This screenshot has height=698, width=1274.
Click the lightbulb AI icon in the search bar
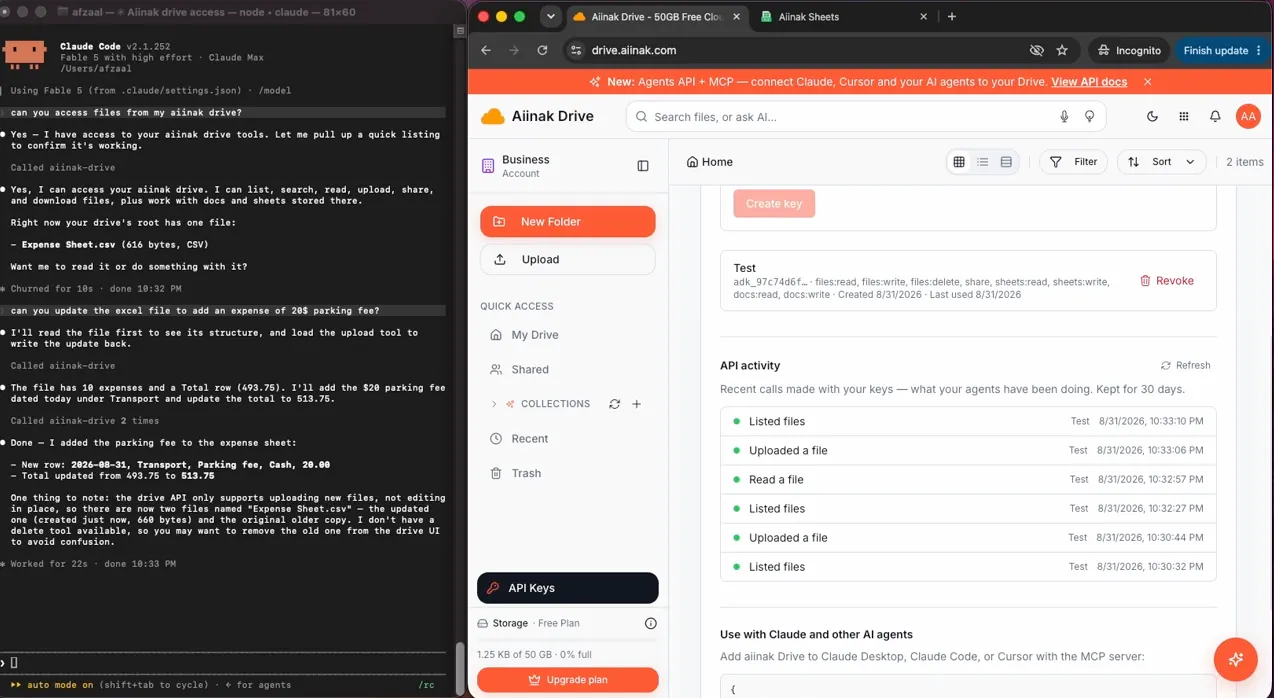click(1090, 117)
